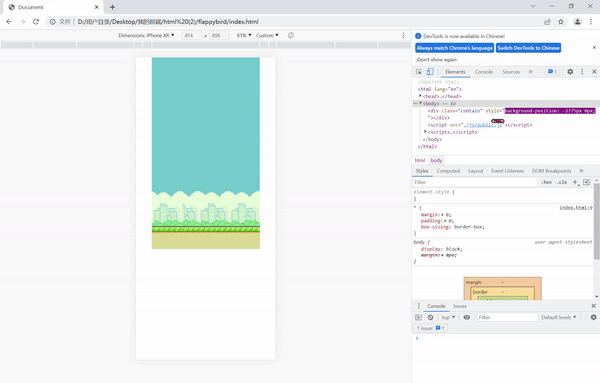Go back in browser history
Viewport: 600px width, 383px height.
coord(9,22)
